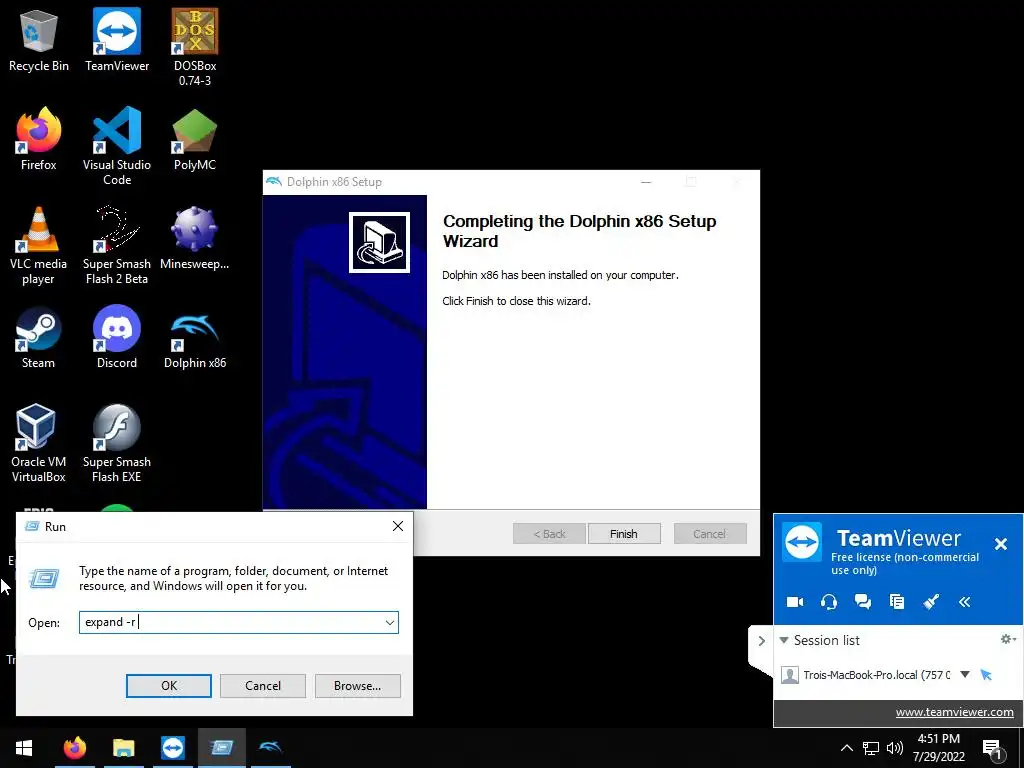Click the TeamViewer headset audio icon
1024x768 pixels.
tap(829, 602)
